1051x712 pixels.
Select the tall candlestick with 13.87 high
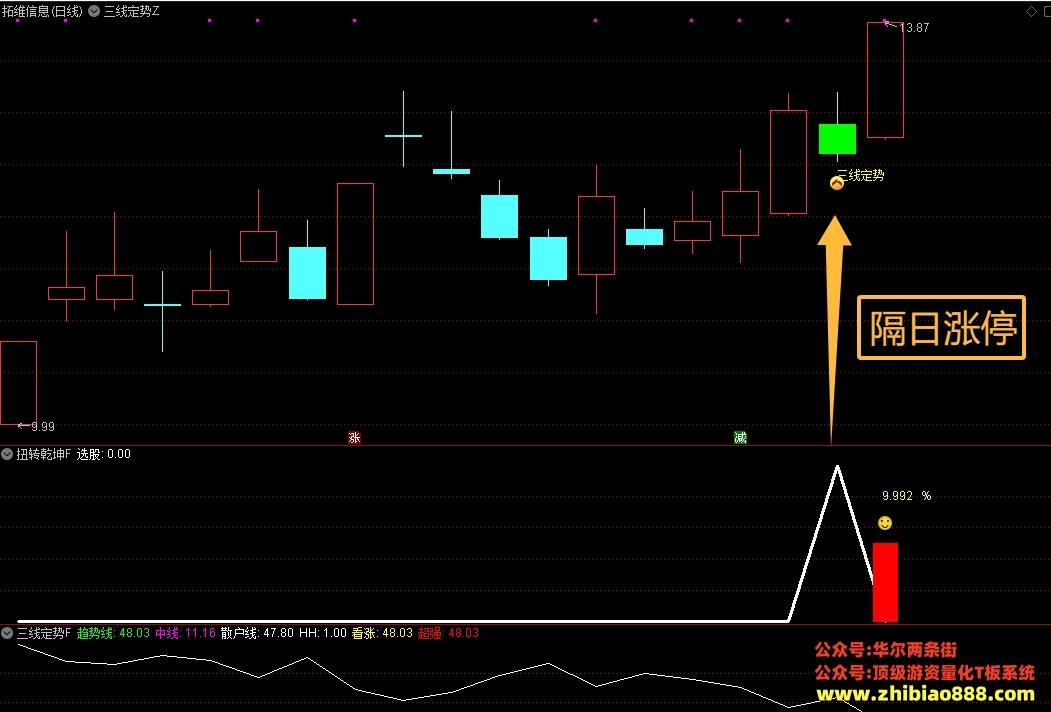[x=885, y=80]
